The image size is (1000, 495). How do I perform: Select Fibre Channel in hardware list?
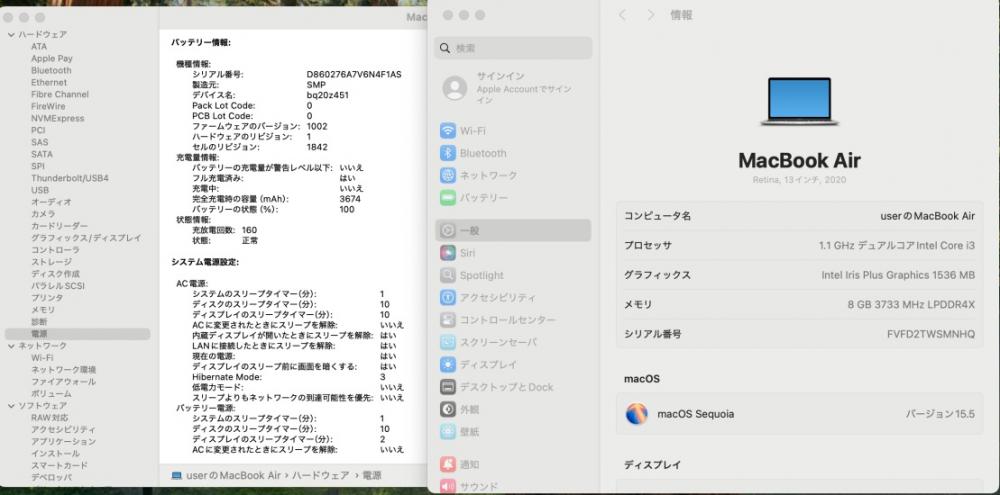[60, 94]
